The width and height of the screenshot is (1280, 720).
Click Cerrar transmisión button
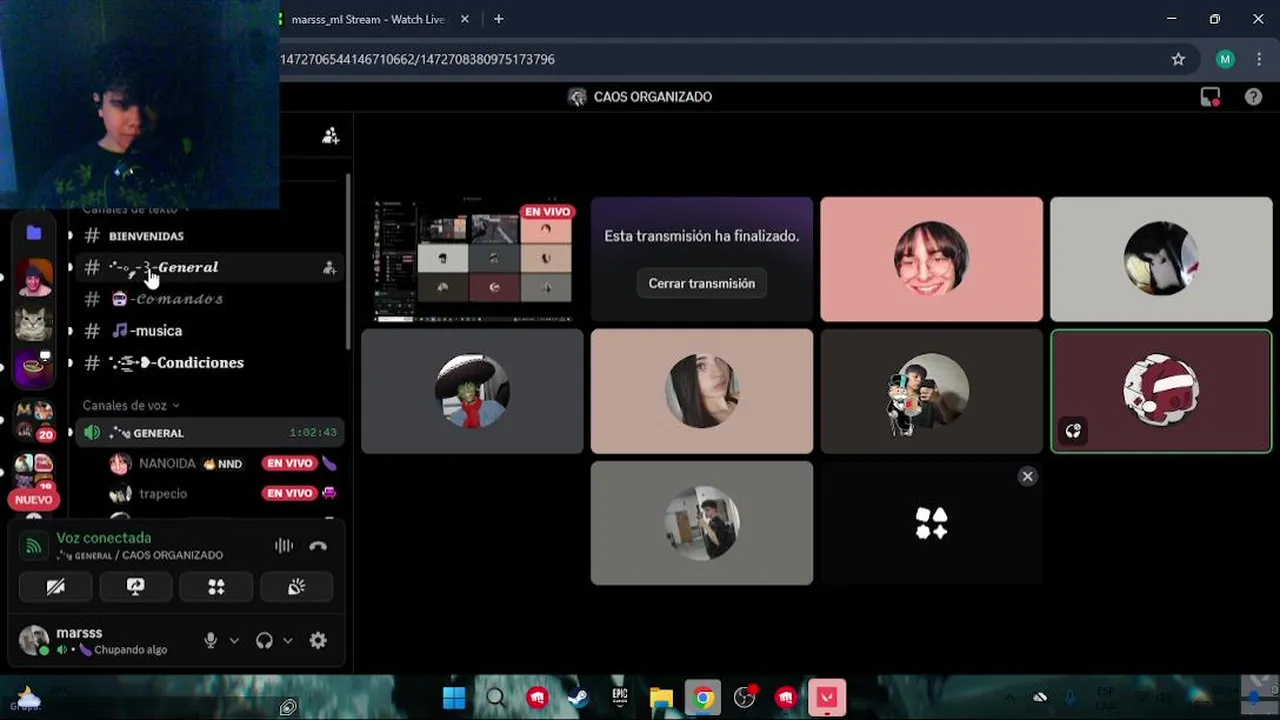click(x=702, y=284)
